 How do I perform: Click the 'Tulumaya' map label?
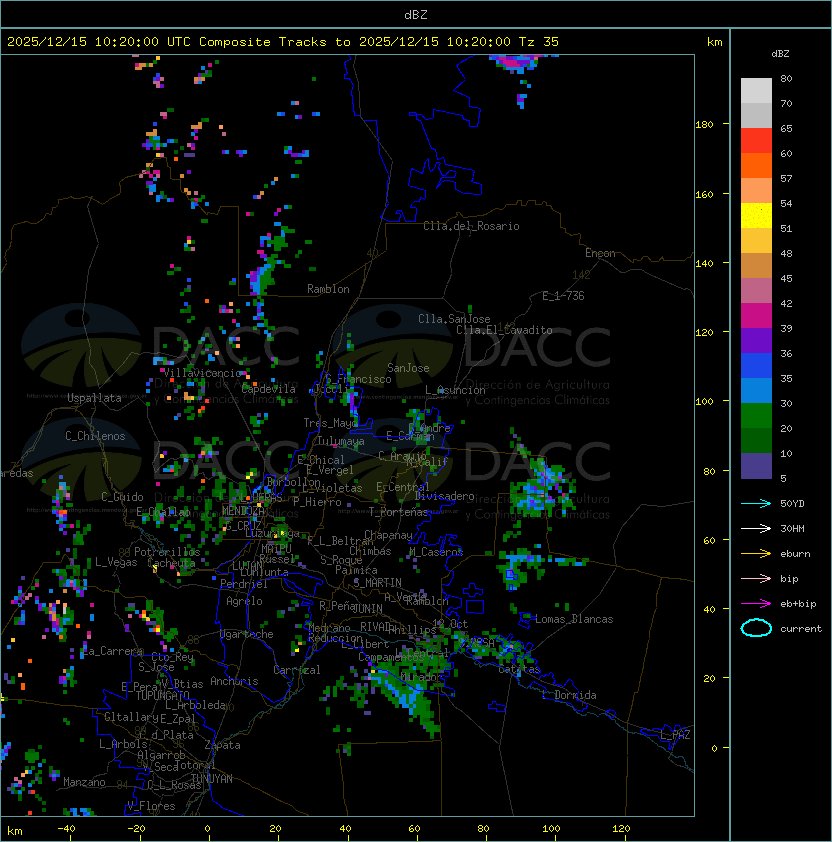coord(341,441)
